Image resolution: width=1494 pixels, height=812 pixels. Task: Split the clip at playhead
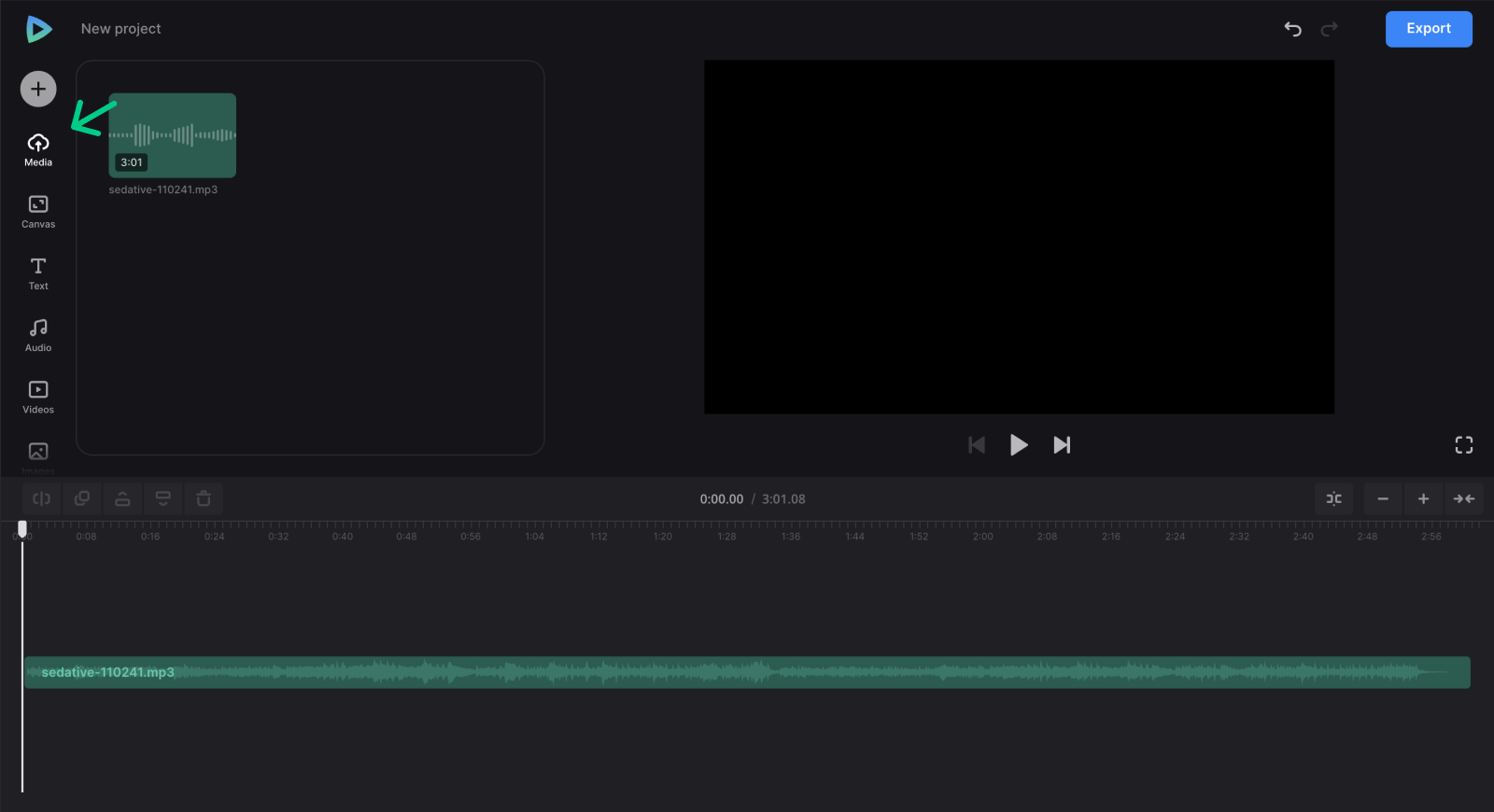(x=42, y=498)
